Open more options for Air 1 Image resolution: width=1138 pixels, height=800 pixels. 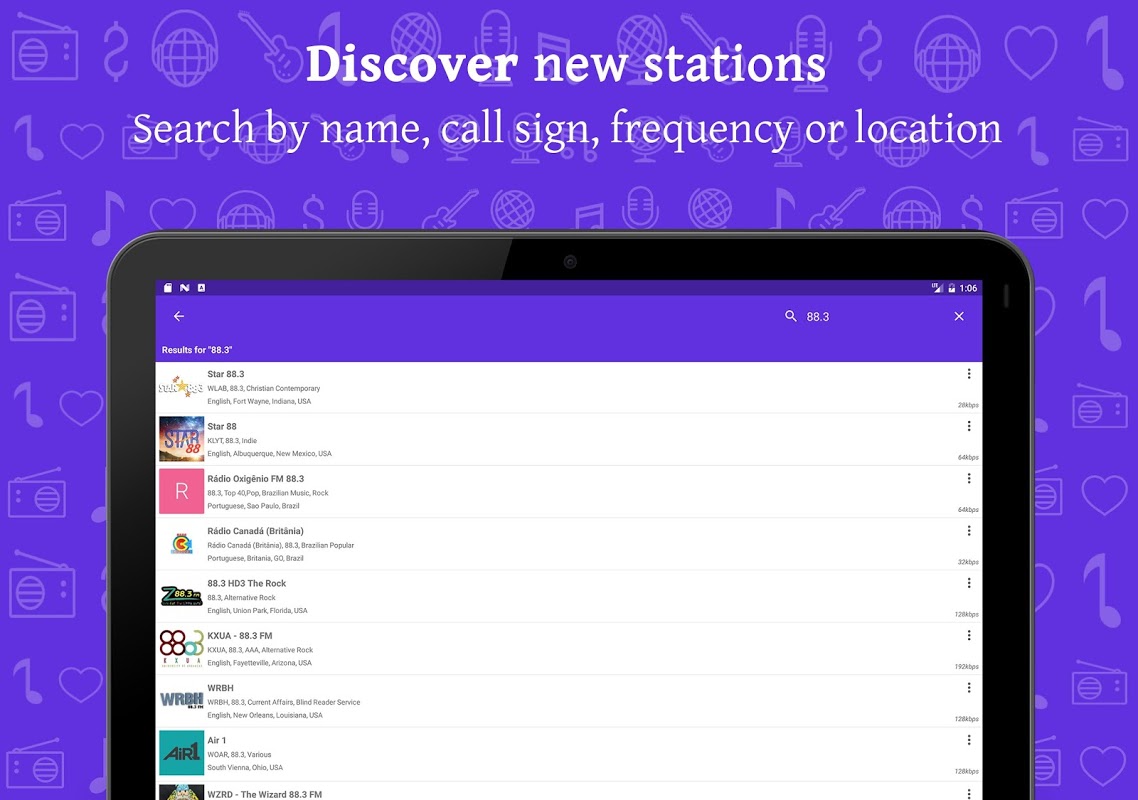(x=968, y=740)
